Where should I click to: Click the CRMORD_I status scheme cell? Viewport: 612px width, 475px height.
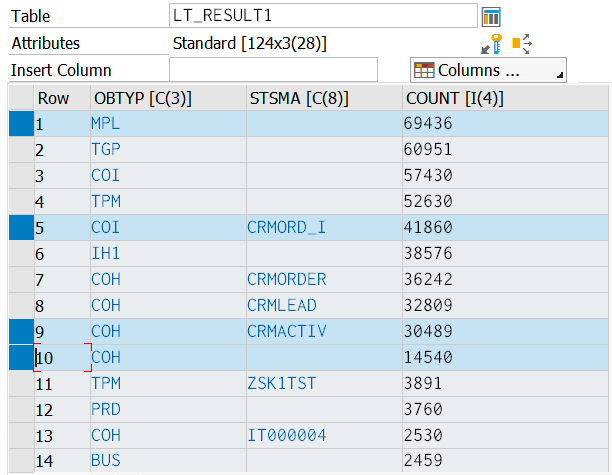pos(324,228)
